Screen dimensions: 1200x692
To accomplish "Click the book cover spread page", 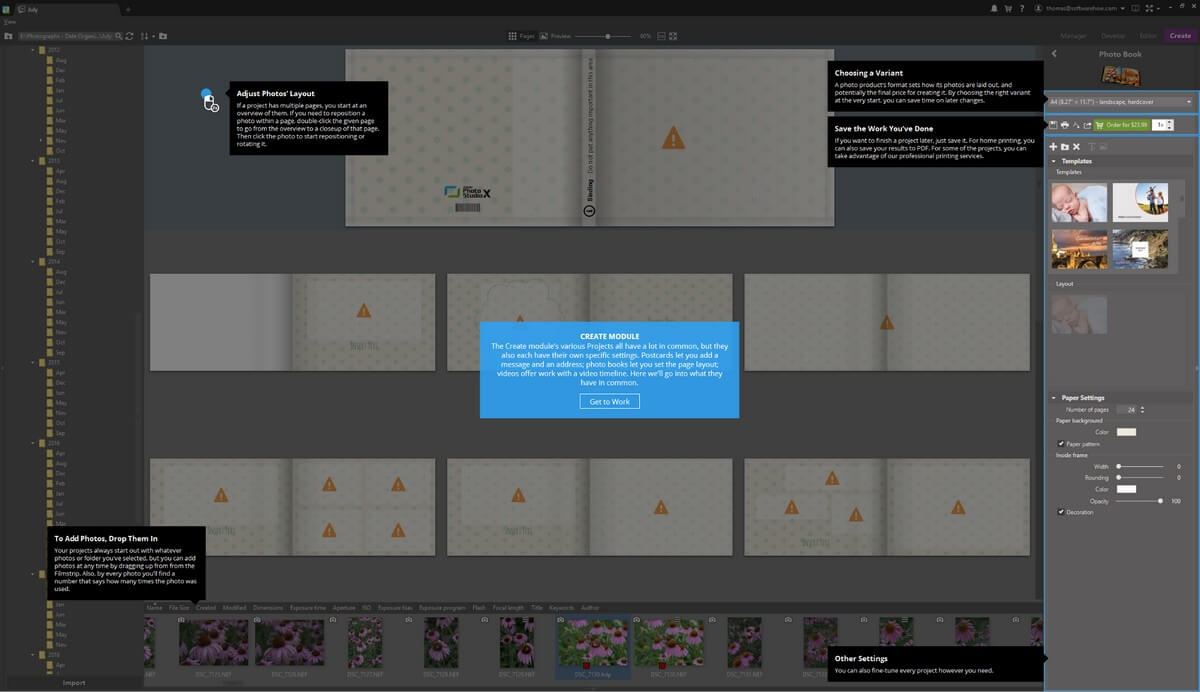I will [x=589, y=137].
